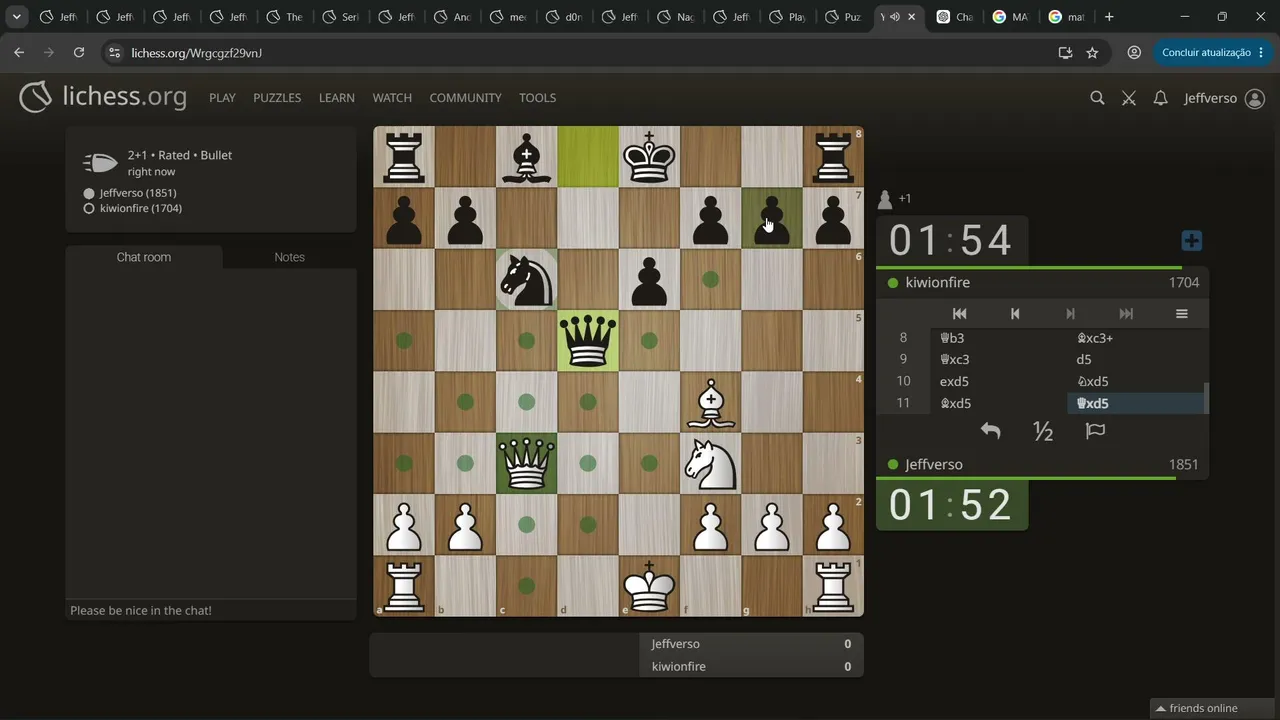Click the address bar URL
This screenshot has width=1280, height=720.
(196, 52)
